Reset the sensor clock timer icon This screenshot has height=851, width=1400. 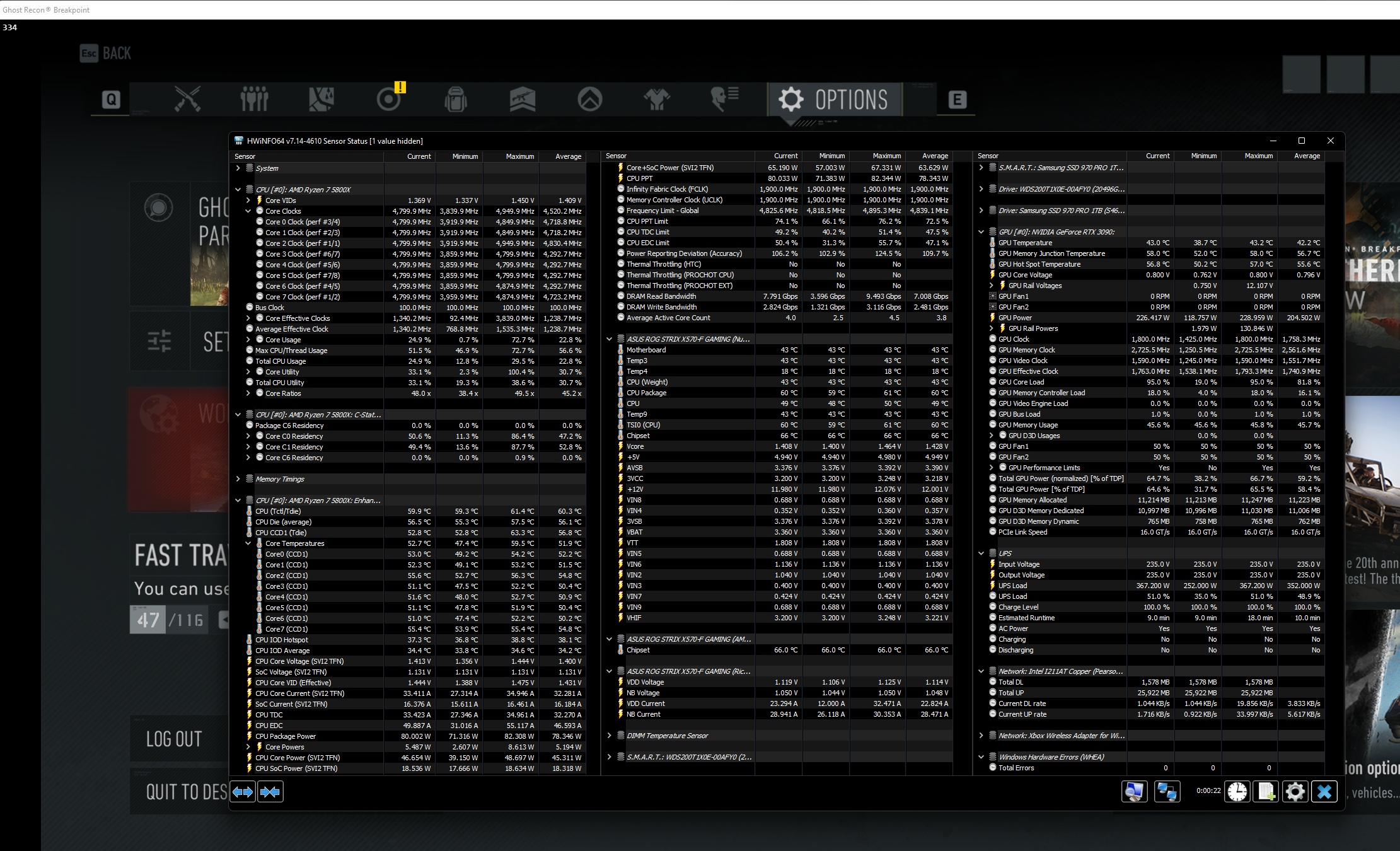[x=1237, y=791]
